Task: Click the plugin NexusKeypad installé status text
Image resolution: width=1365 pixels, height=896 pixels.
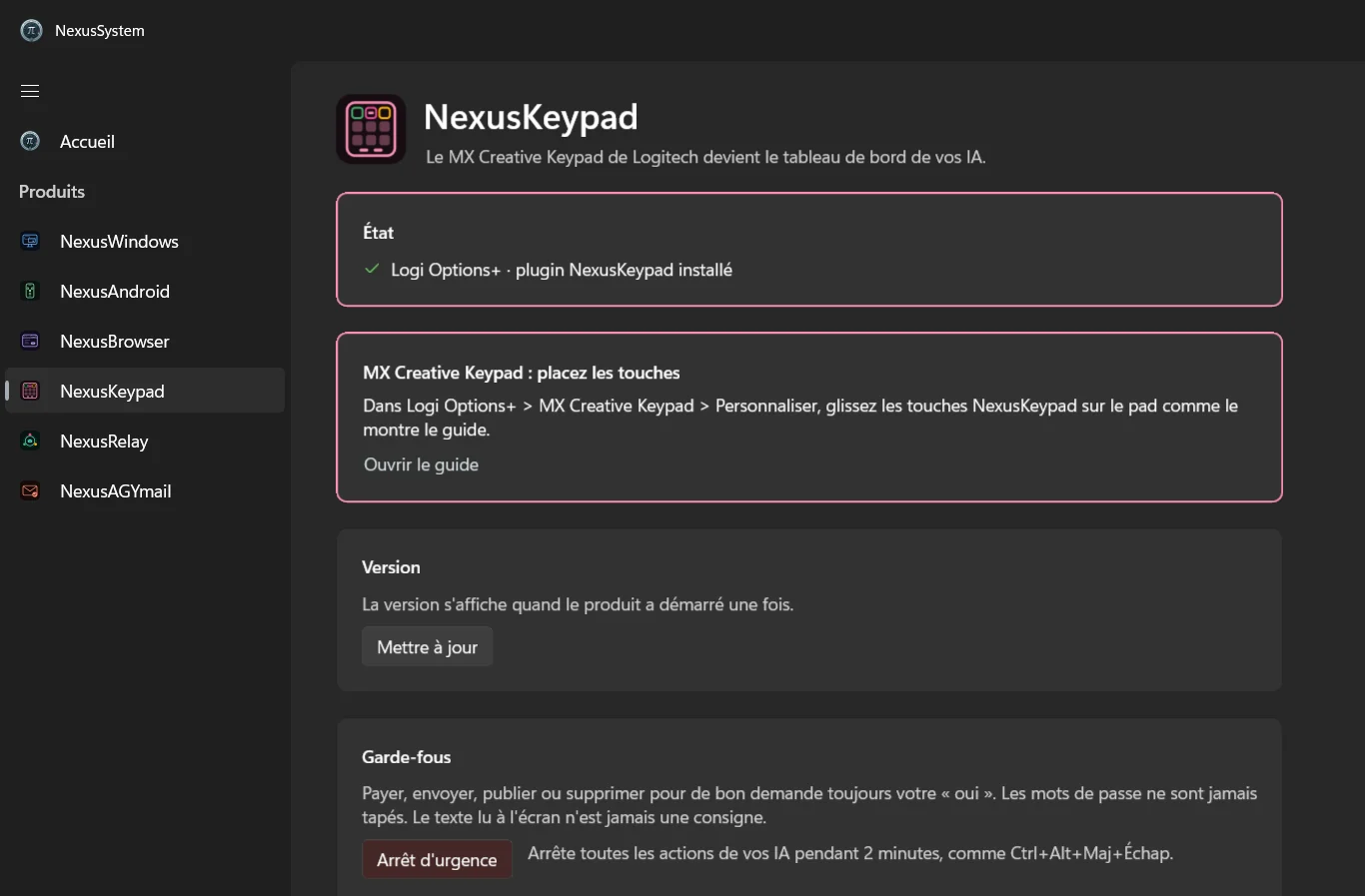Action: [562, 270]
